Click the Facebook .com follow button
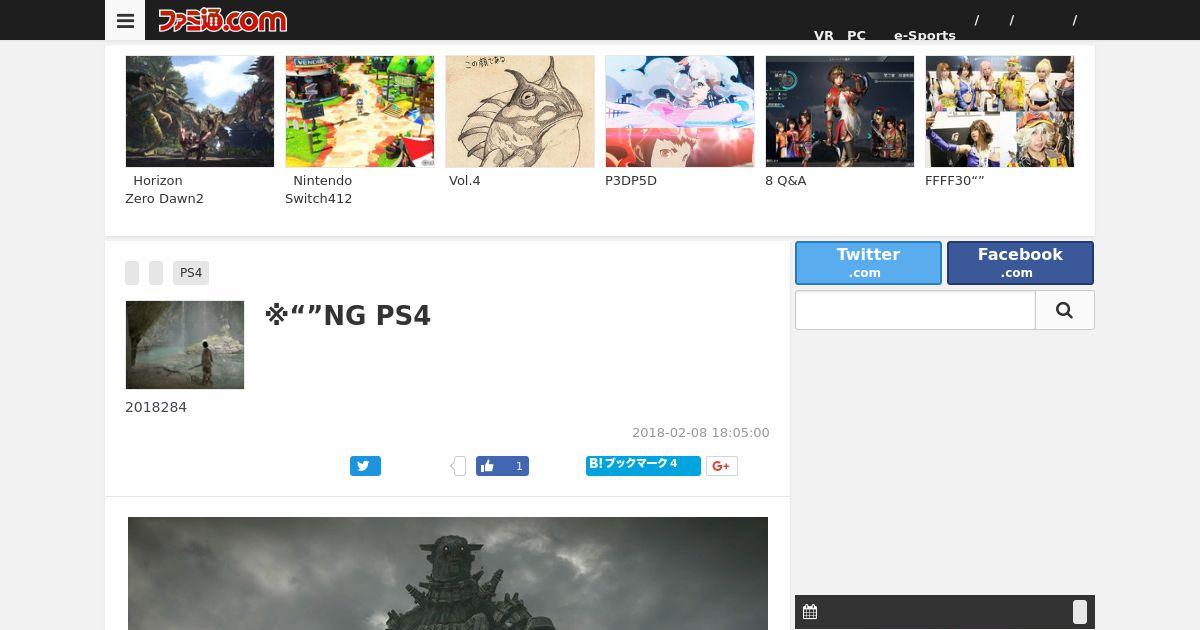 pyautogui.click(x=1020, y=263)
